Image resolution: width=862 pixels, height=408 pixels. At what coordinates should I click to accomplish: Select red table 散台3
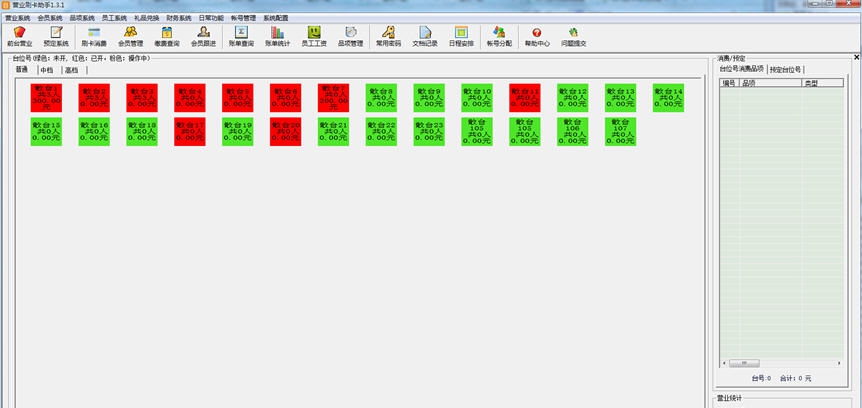pyautogui.click(x=142, y=98)
